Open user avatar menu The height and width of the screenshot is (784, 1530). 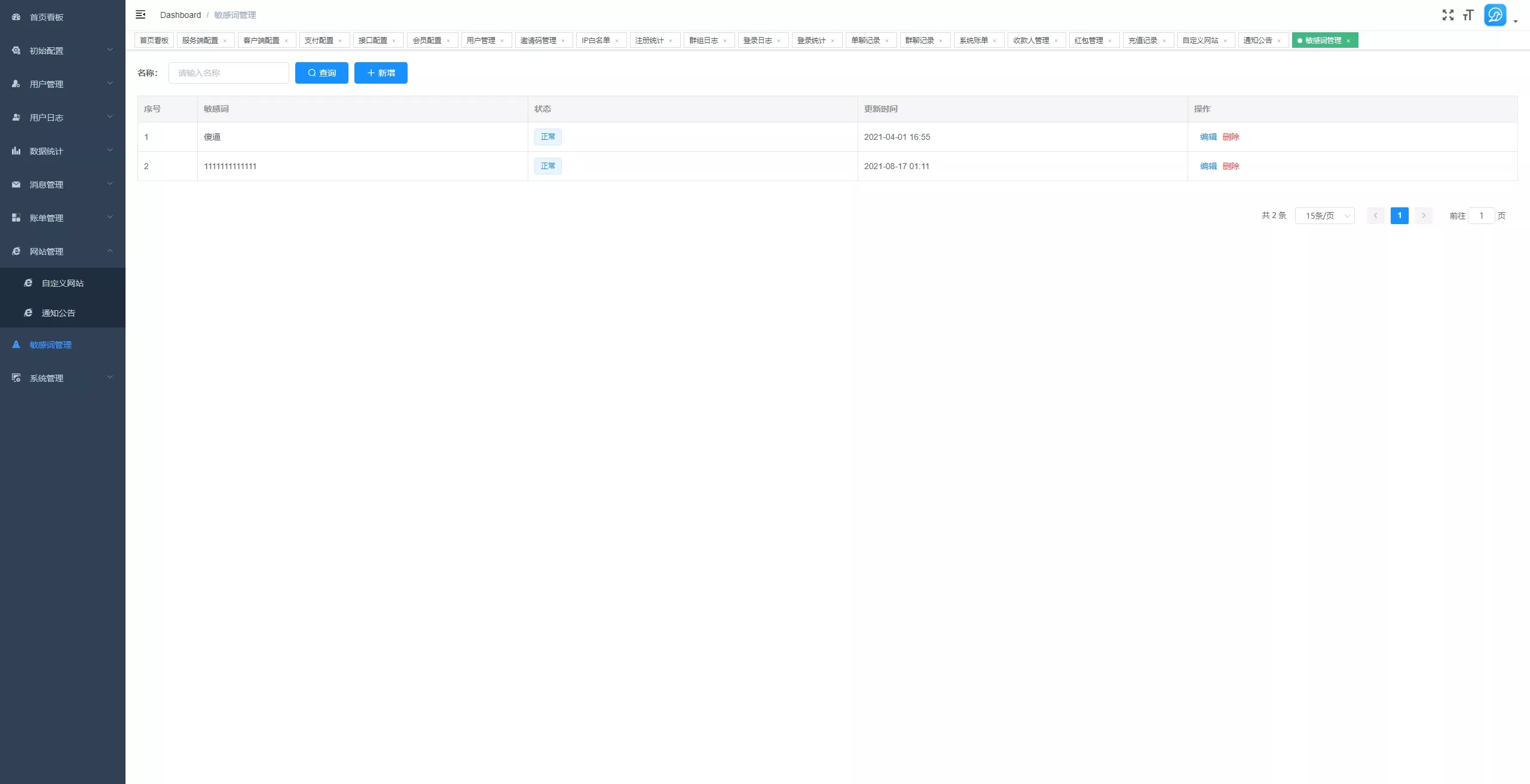tap(1495, 15)
